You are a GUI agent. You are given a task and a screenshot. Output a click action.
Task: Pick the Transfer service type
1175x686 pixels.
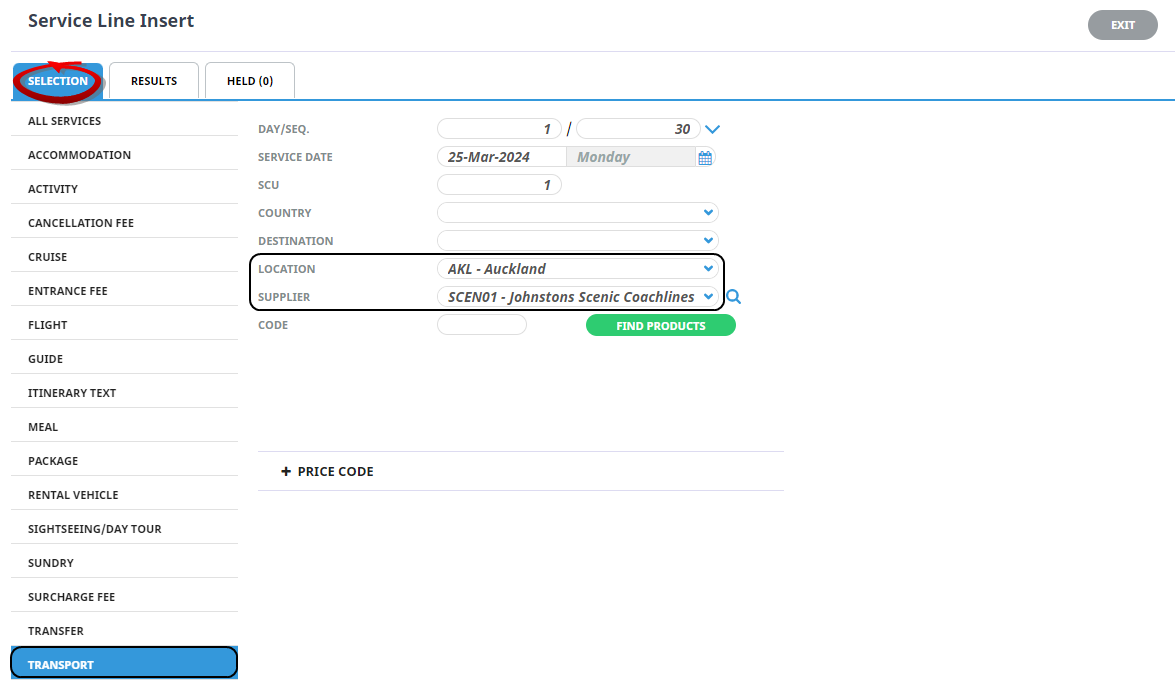pos(56,631)
